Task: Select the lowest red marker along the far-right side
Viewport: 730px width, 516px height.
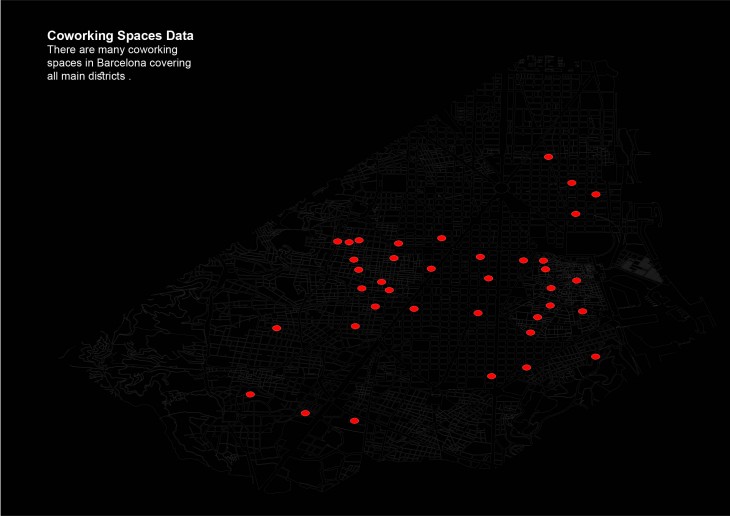Action: [x=595, y=356]
